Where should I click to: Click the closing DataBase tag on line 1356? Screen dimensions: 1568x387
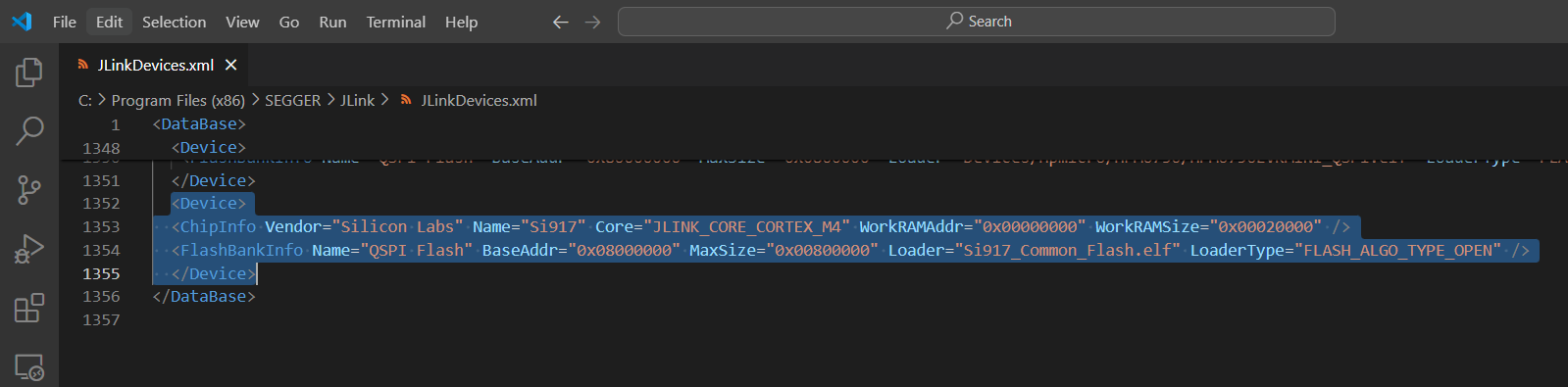[204, 296]
